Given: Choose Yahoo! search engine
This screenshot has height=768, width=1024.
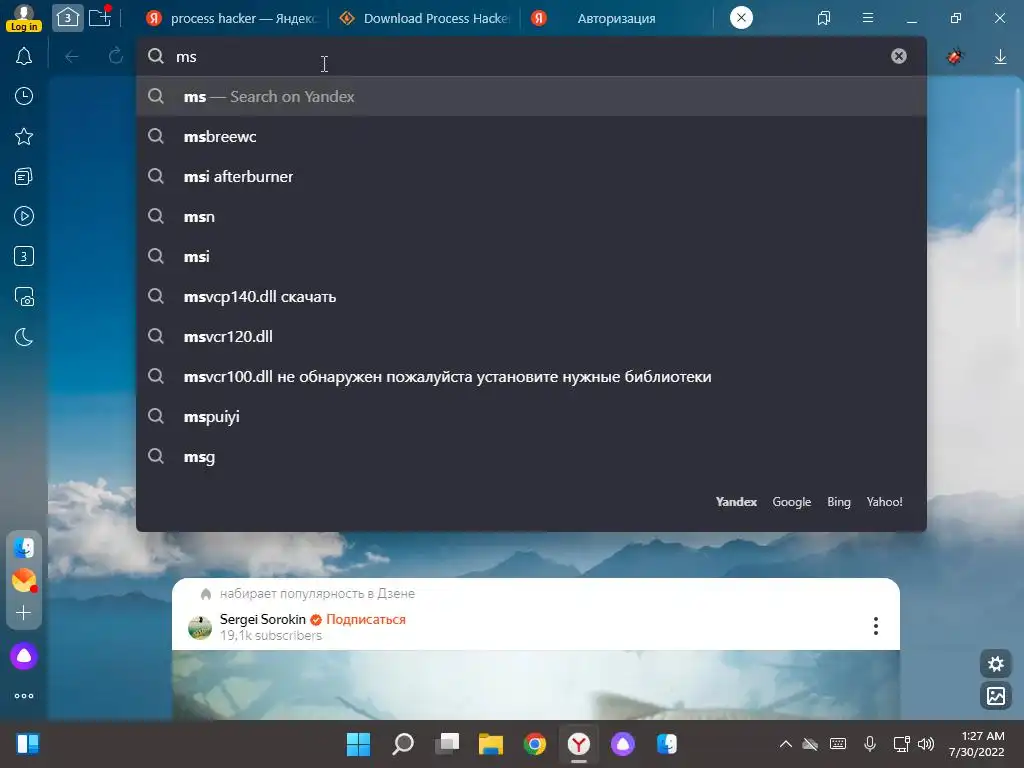Looking at the screenshot, I should (x=884, y=502).
